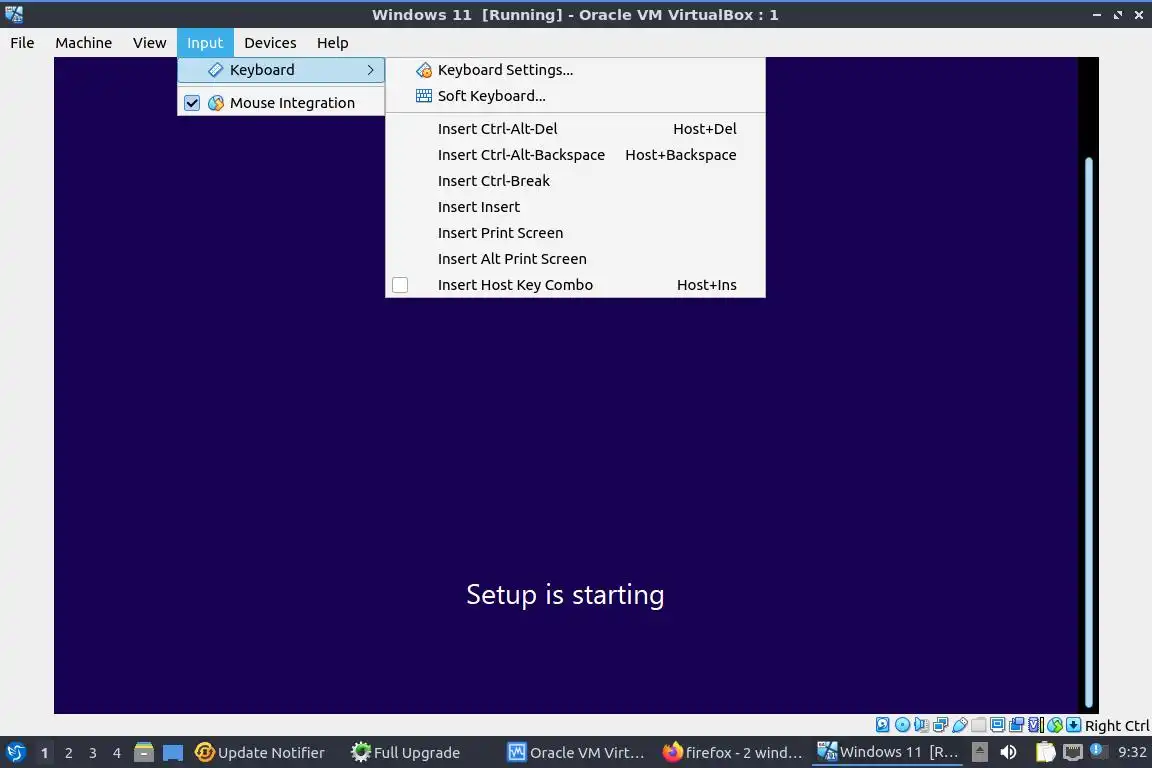Click the Windows 11 [Running] taskbar item
This screenshot has height=768, width=1152.
[x=887, y=752]
